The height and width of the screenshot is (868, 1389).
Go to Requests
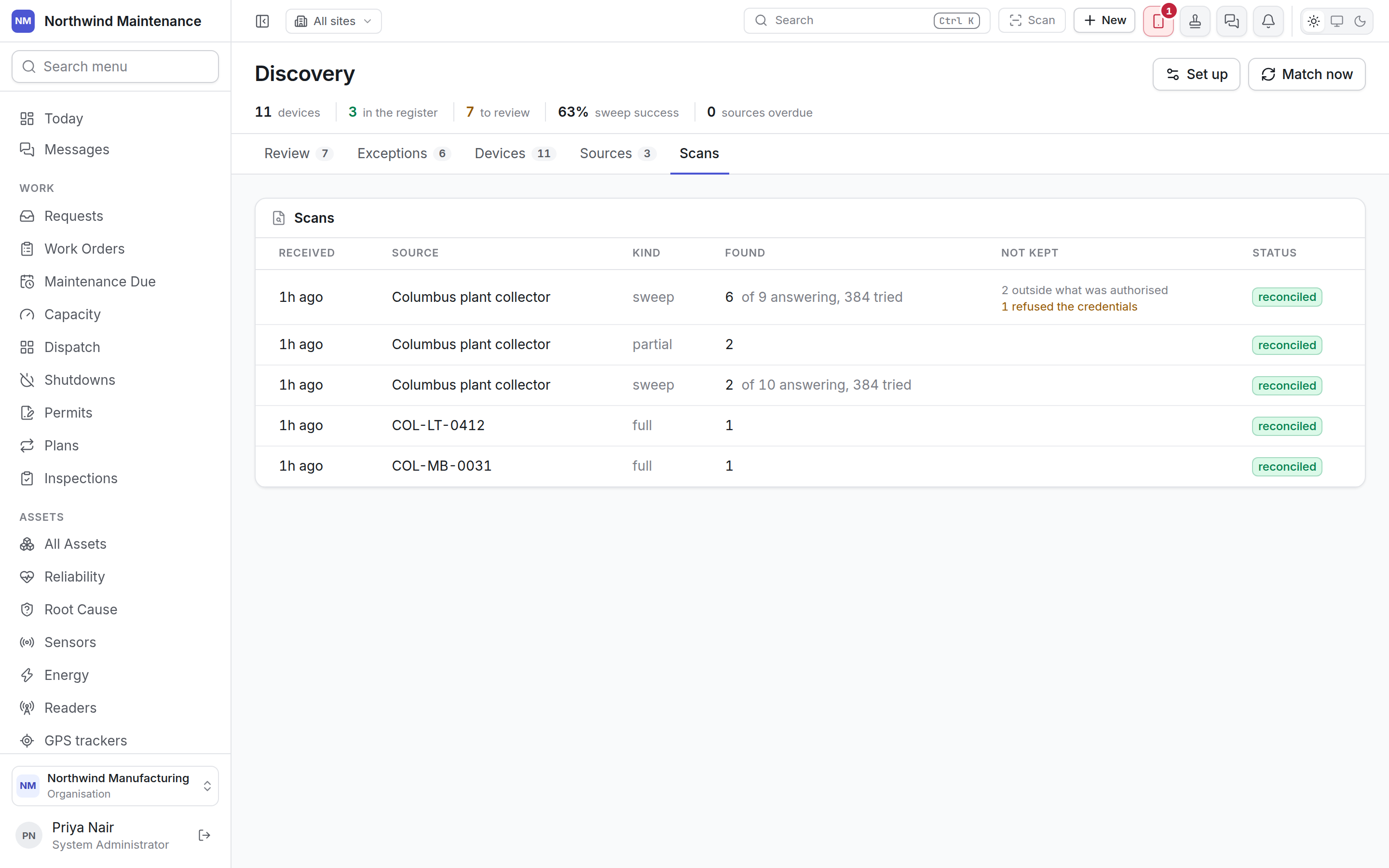click(115, 216)
